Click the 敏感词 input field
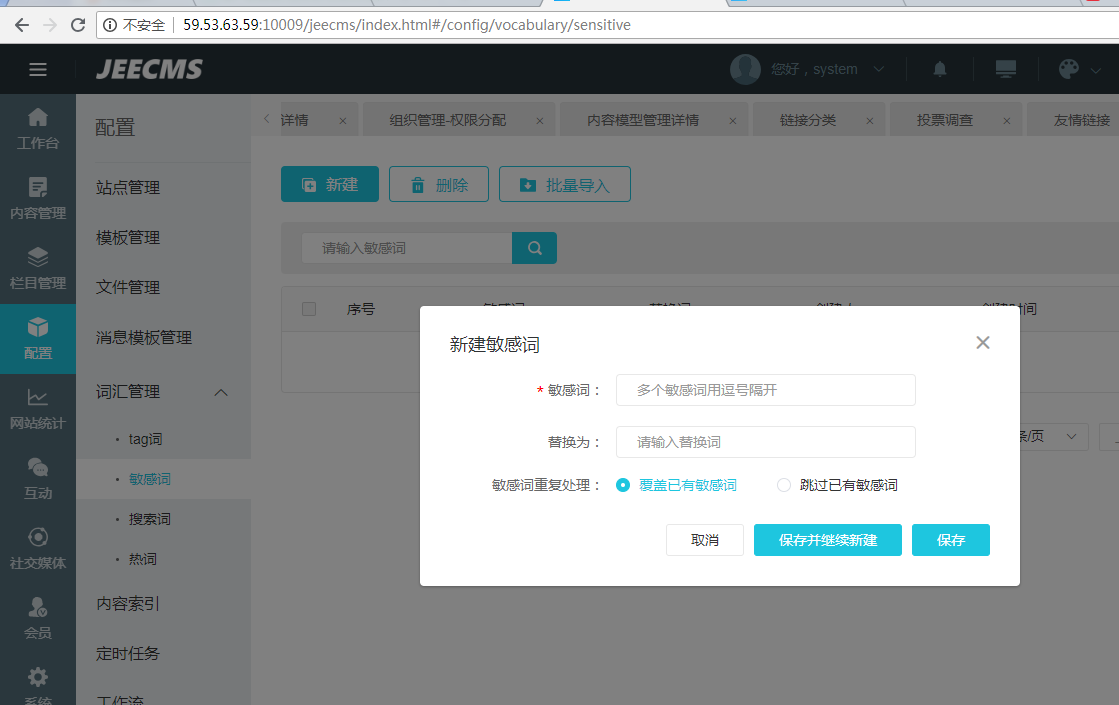This screenshot has width=1119, height=705. point(765,390)
